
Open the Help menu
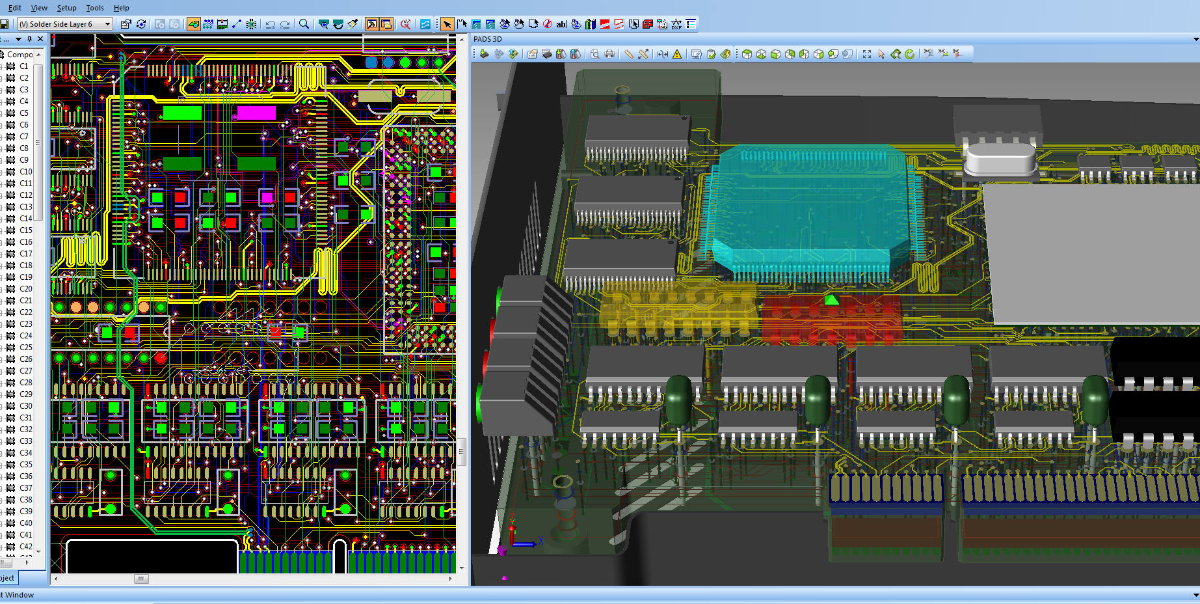click(x=121, y=7)
